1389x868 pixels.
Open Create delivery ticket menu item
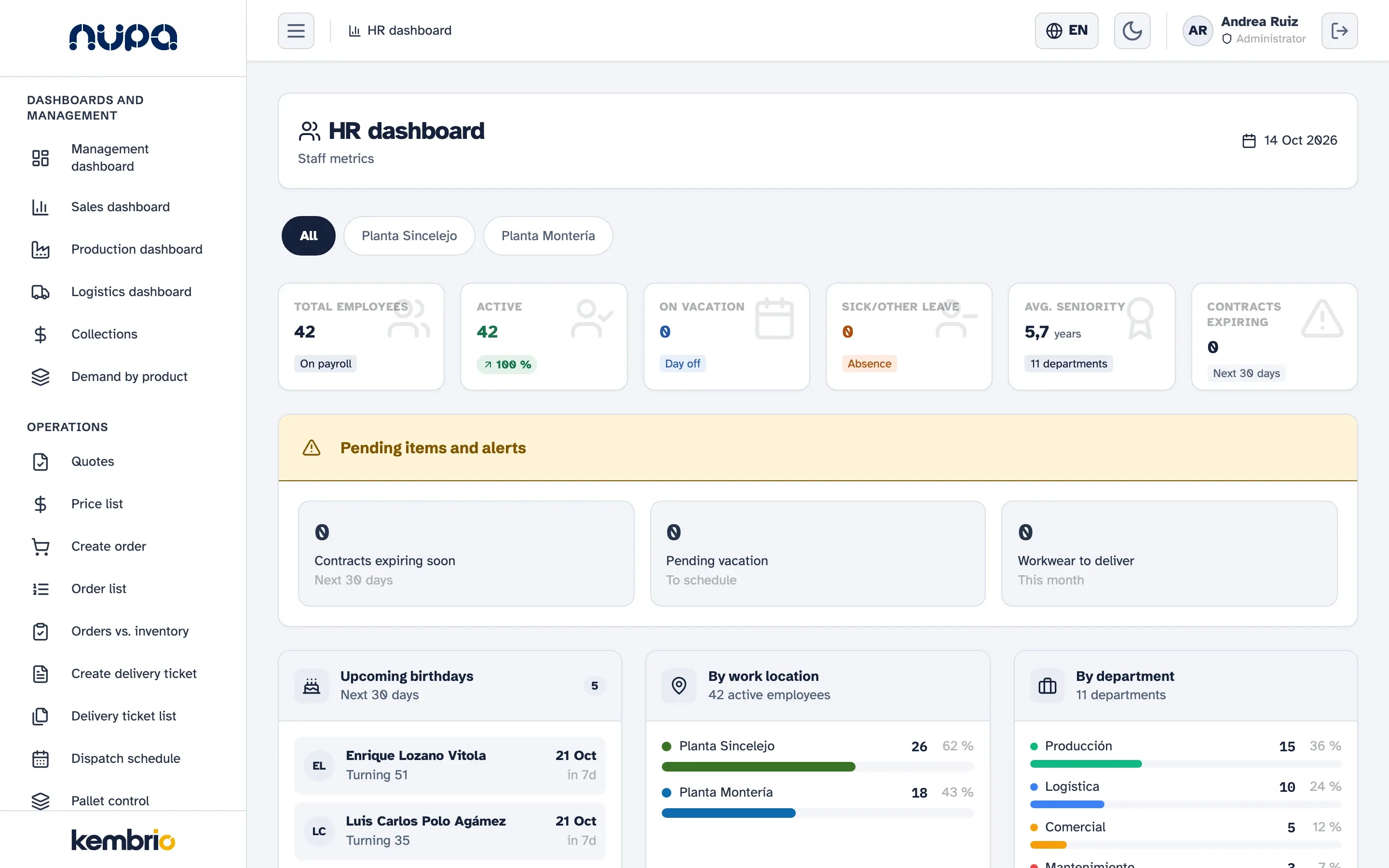123,674
